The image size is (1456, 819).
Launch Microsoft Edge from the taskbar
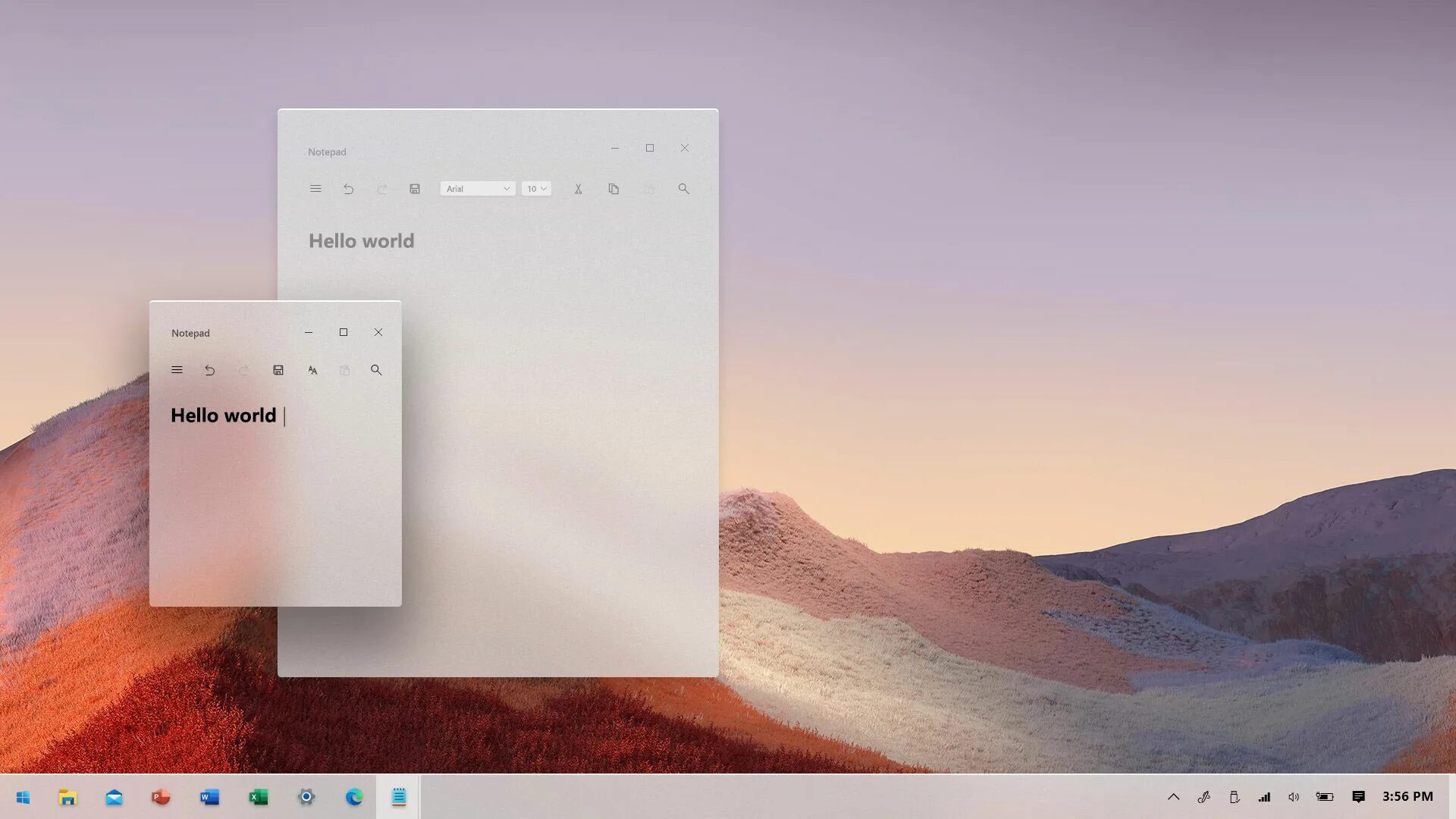pos(354,797)
